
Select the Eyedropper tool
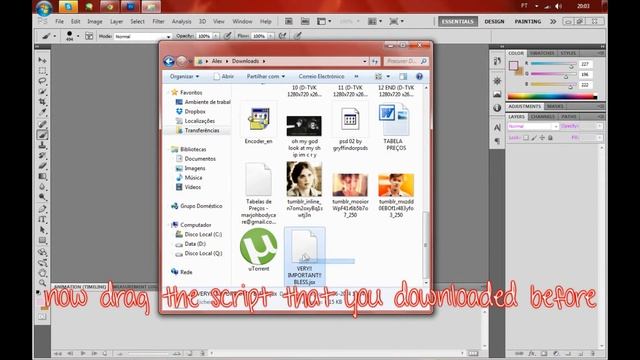[42, 112]
